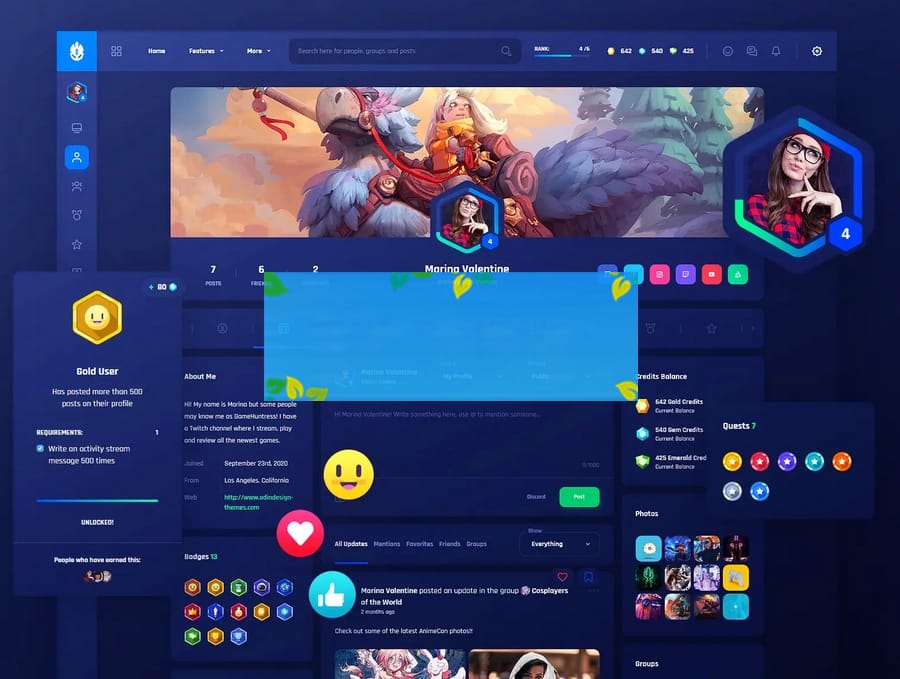Click the grid apps icon
The height and width of the screenshot is (679, 900).
(x=116, y=51)
